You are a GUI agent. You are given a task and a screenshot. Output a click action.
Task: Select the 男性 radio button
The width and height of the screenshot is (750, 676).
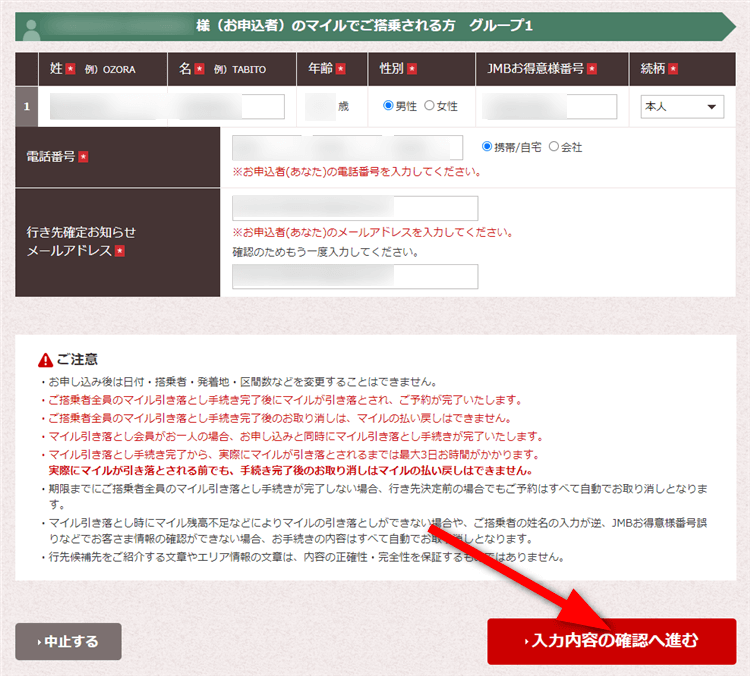coord(389,106)
